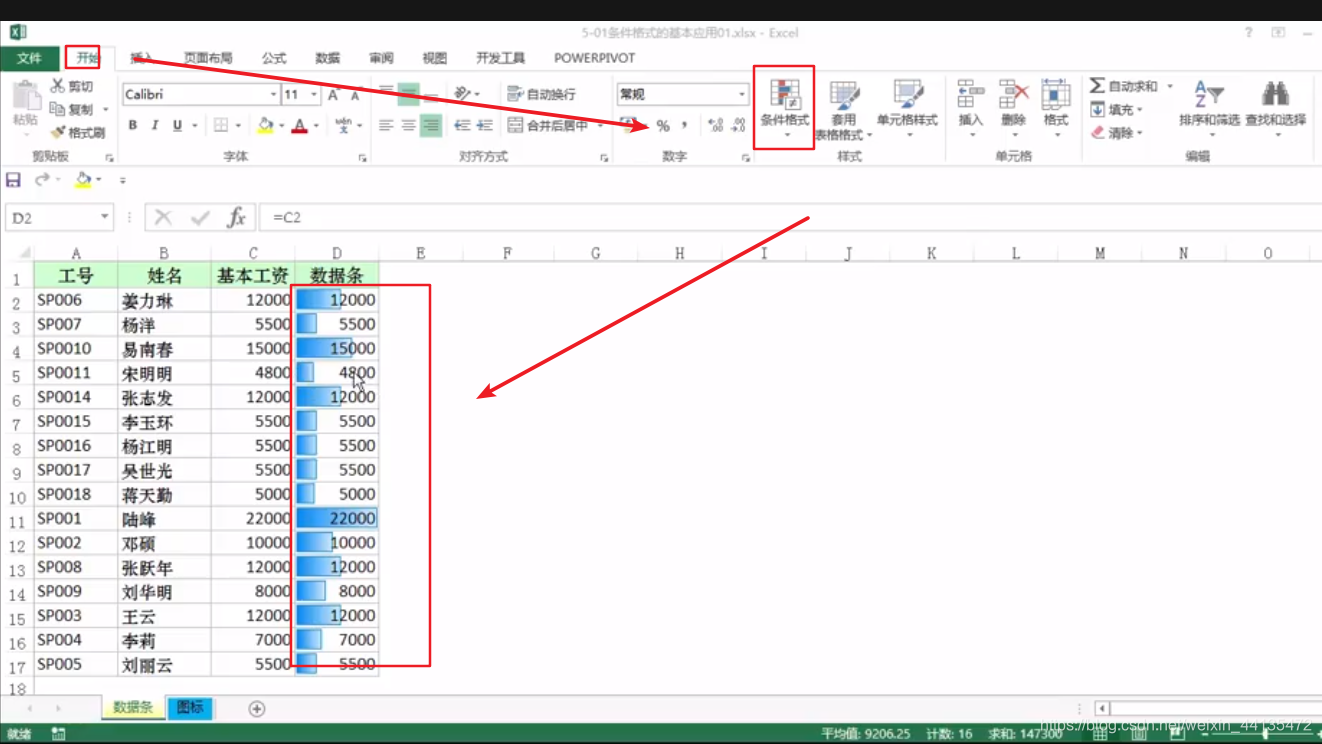The image size is (1322, 744).
Task: Switch to the 页面布局 tab
Action: [x=208, y=58]
